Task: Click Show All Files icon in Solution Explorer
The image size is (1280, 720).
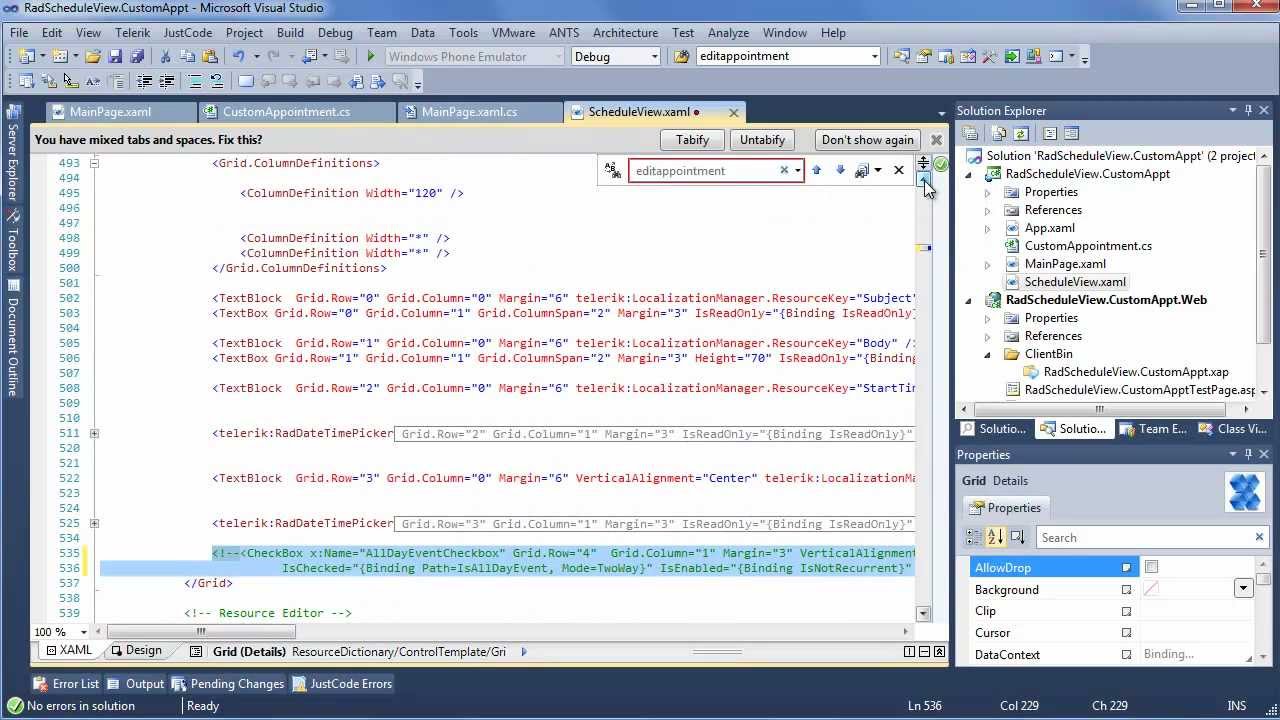Action: pos(997,133)
